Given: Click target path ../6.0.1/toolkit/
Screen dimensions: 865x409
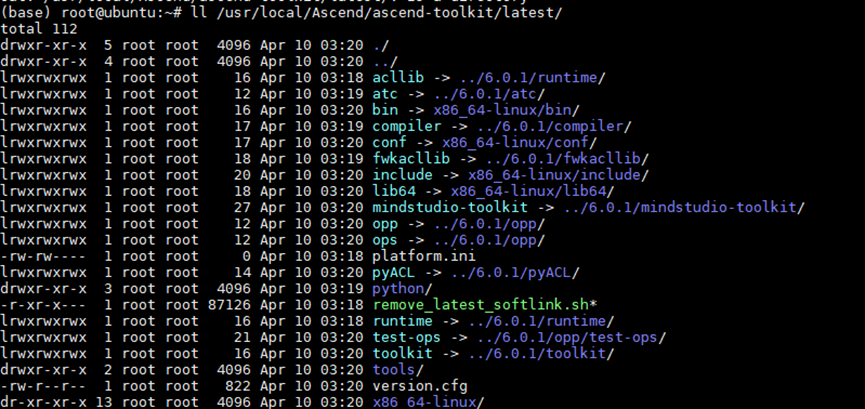Looking at the screenshot, I should [542, 353].
